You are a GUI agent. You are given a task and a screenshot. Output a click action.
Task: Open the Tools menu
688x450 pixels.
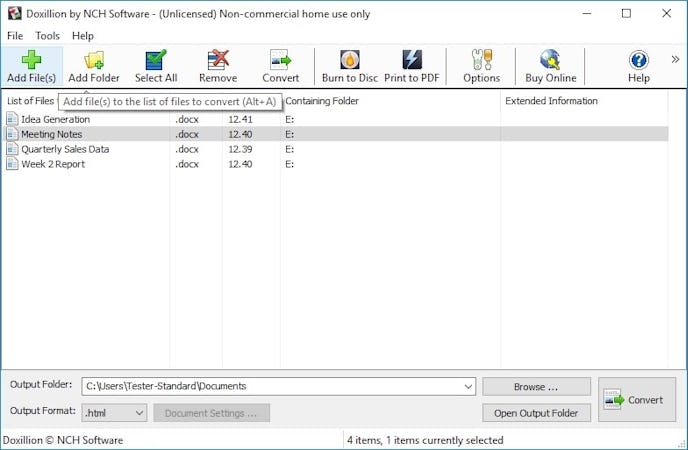point(47,36)
